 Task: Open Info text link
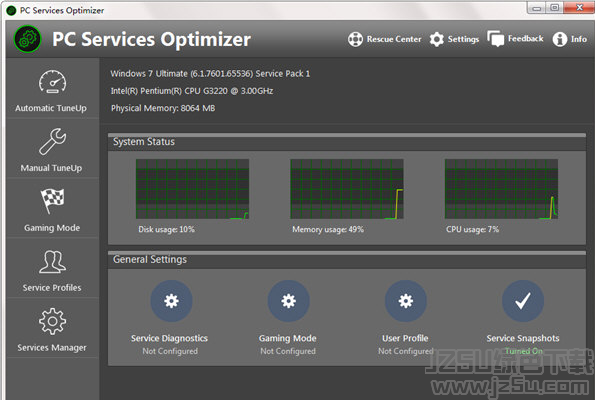pos(579,39)
